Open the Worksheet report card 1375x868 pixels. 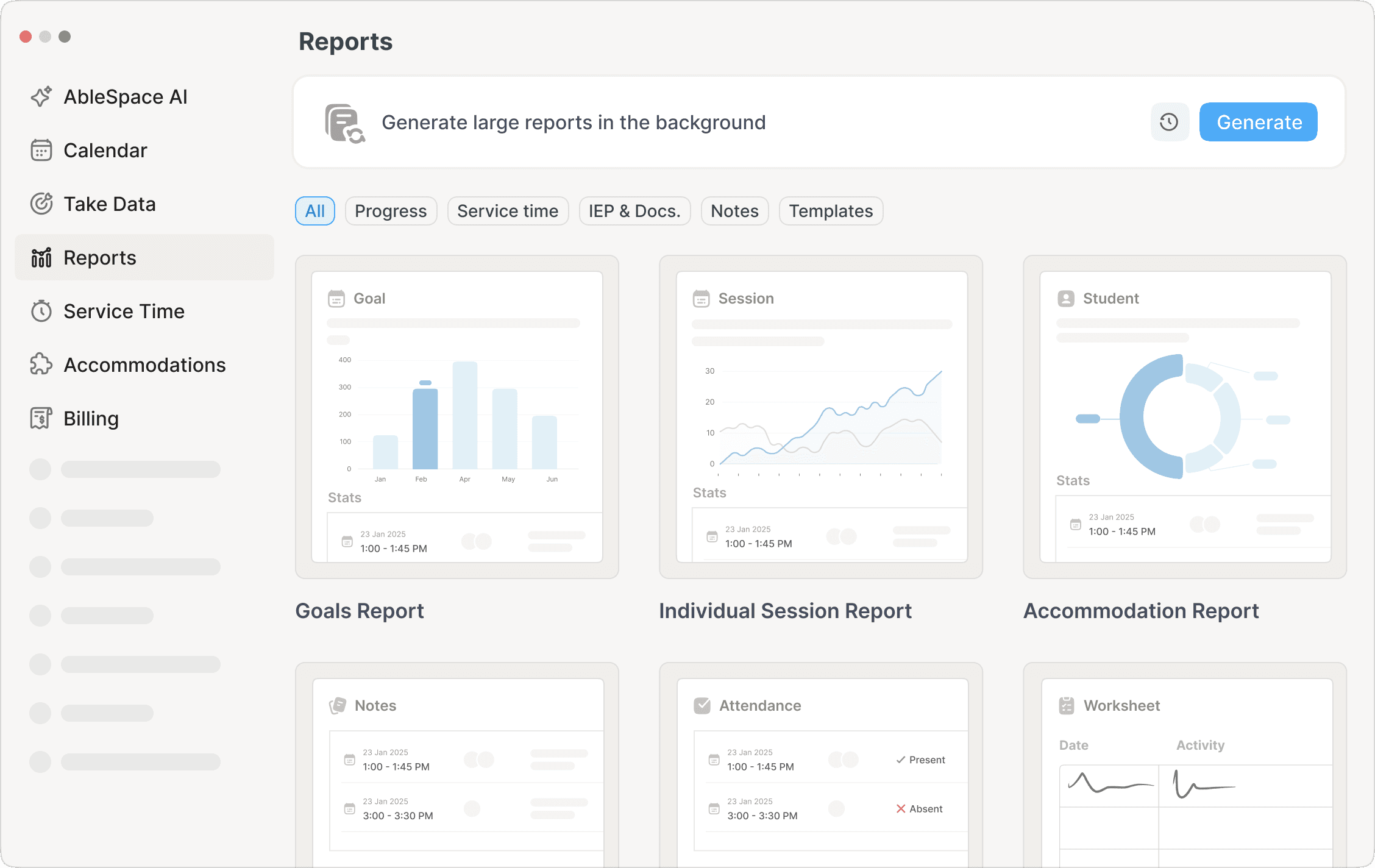tap(1185, 765)
